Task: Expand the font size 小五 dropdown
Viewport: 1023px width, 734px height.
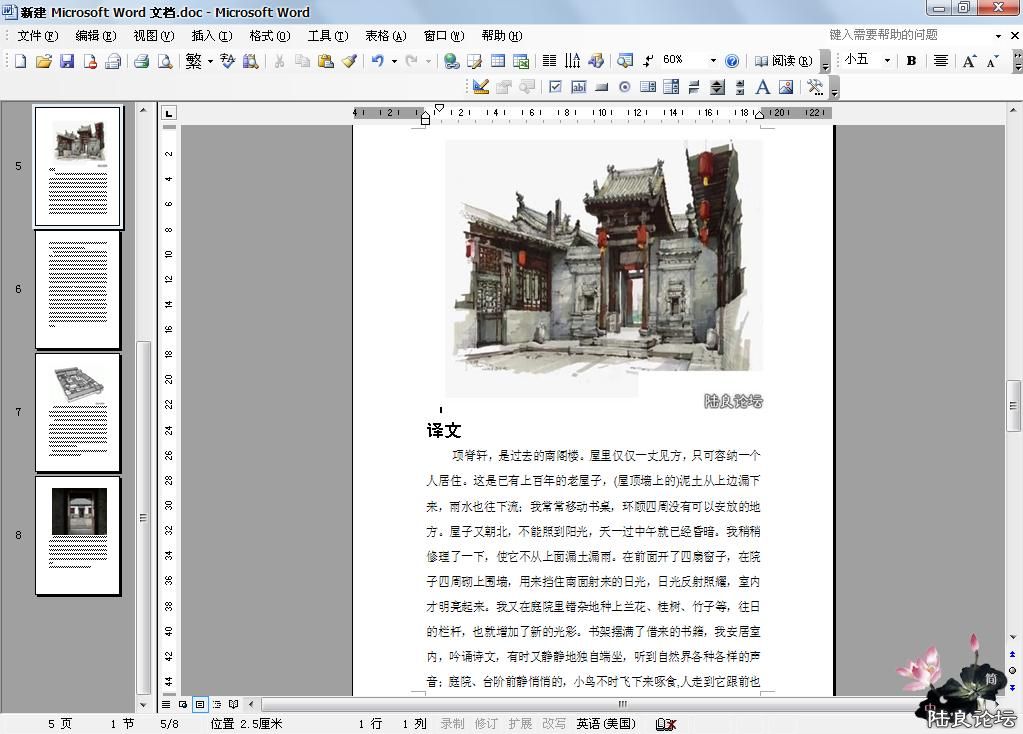Action: pos(886,61)
